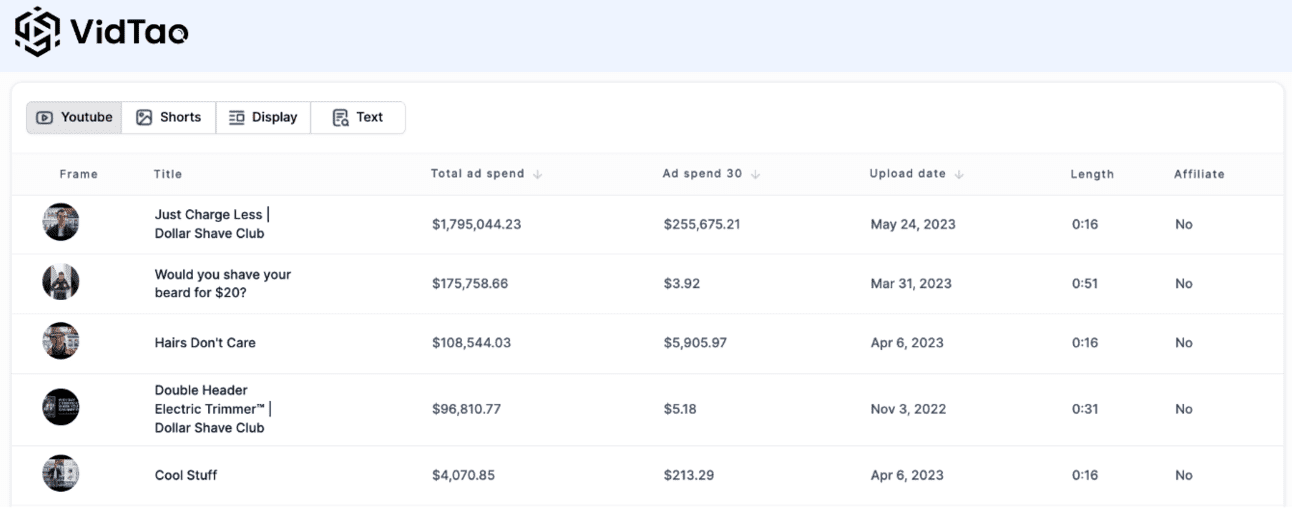Click length value 0:31
This screenshot has width=1292, height=511.
tap(1085, 408)
